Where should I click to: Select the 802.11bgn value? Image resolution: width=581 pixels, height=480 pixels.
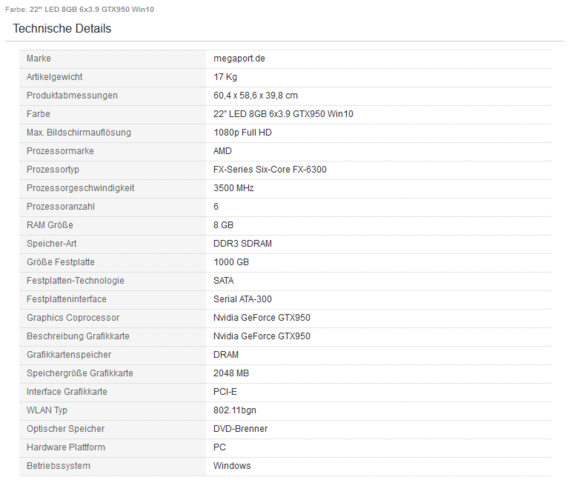[x=235, y=411]
